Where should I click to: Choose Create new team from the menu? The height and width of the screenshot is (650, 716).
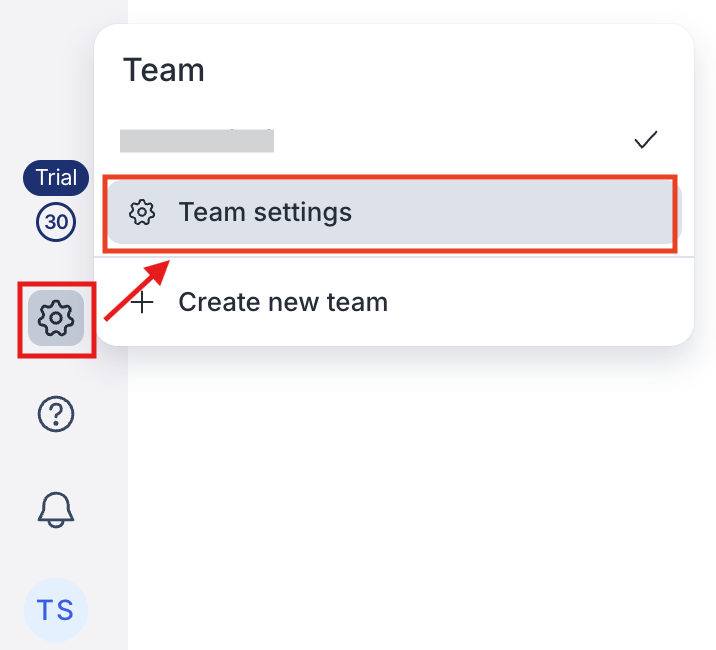tap(390, 302)
